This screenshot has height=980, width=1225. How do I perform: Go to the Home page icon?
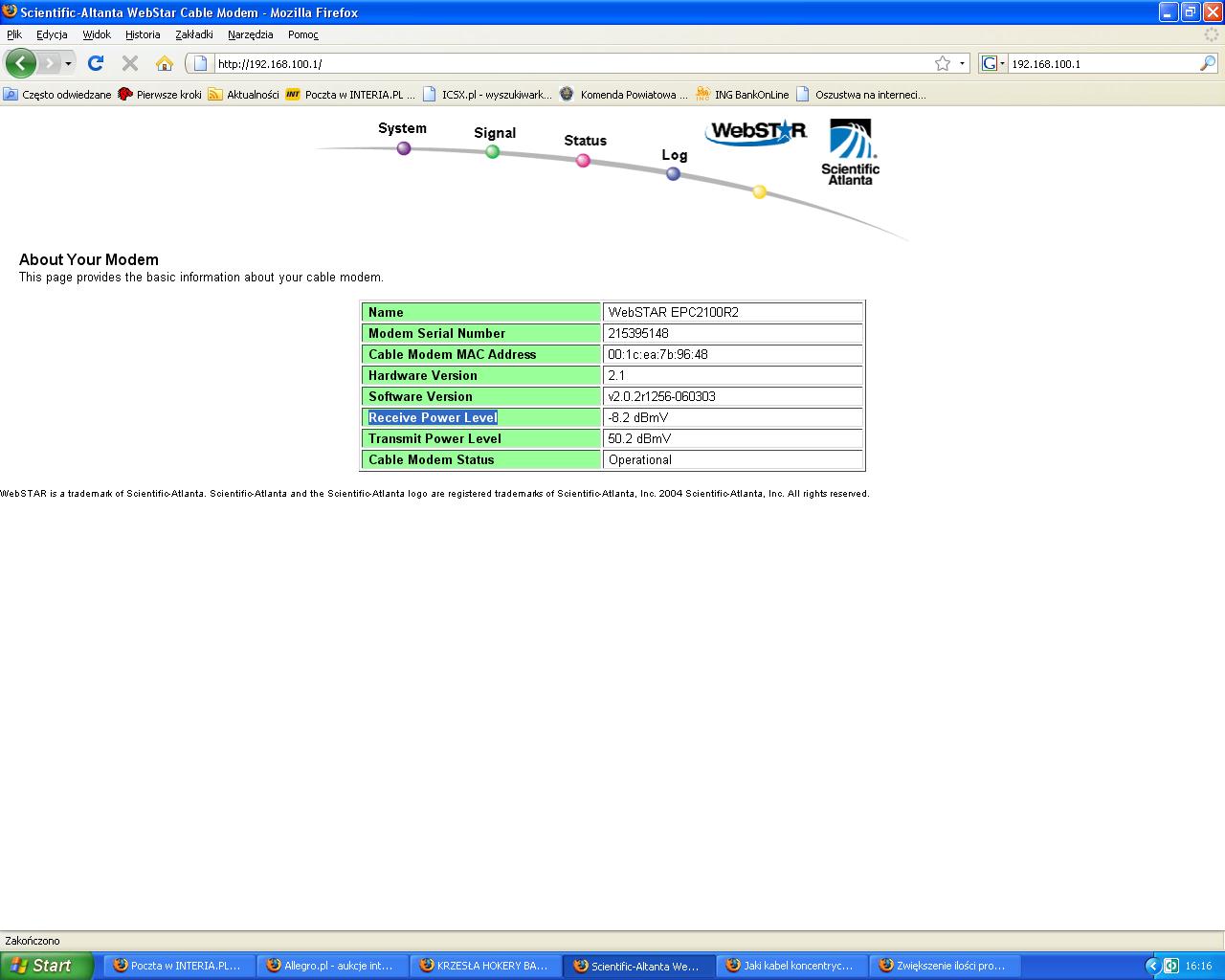point(165,63)
